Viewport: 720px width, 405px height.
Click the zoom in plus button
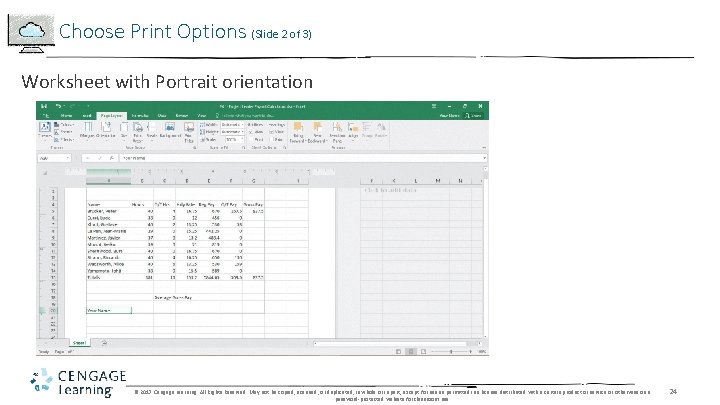click(x=470, y=351)
